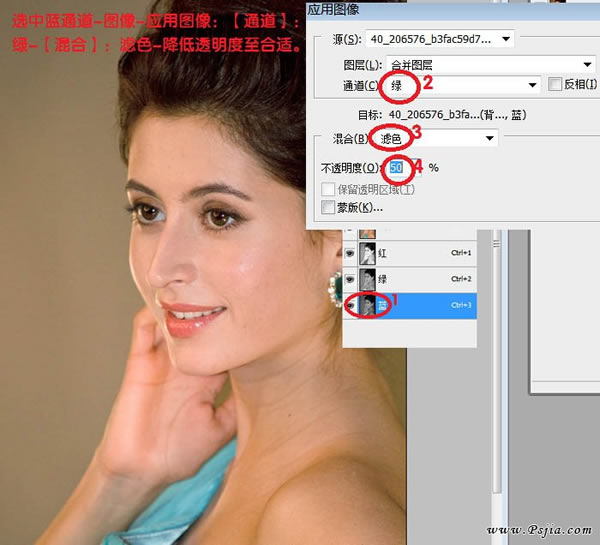The image size is (600, 545).
Task: Toggle visibility eye of the Green (绿) channel
Action: [350, 279]
